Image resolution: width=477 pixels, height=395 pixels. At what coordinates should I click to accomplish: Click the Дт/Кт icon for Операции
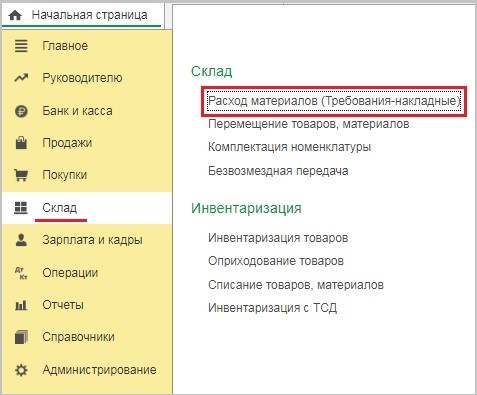click(21, 273)
